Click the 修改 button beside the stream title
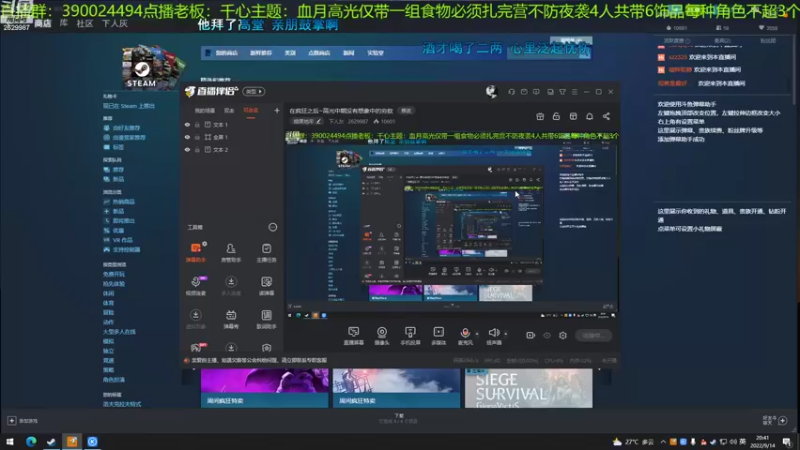 pos(406,111)
